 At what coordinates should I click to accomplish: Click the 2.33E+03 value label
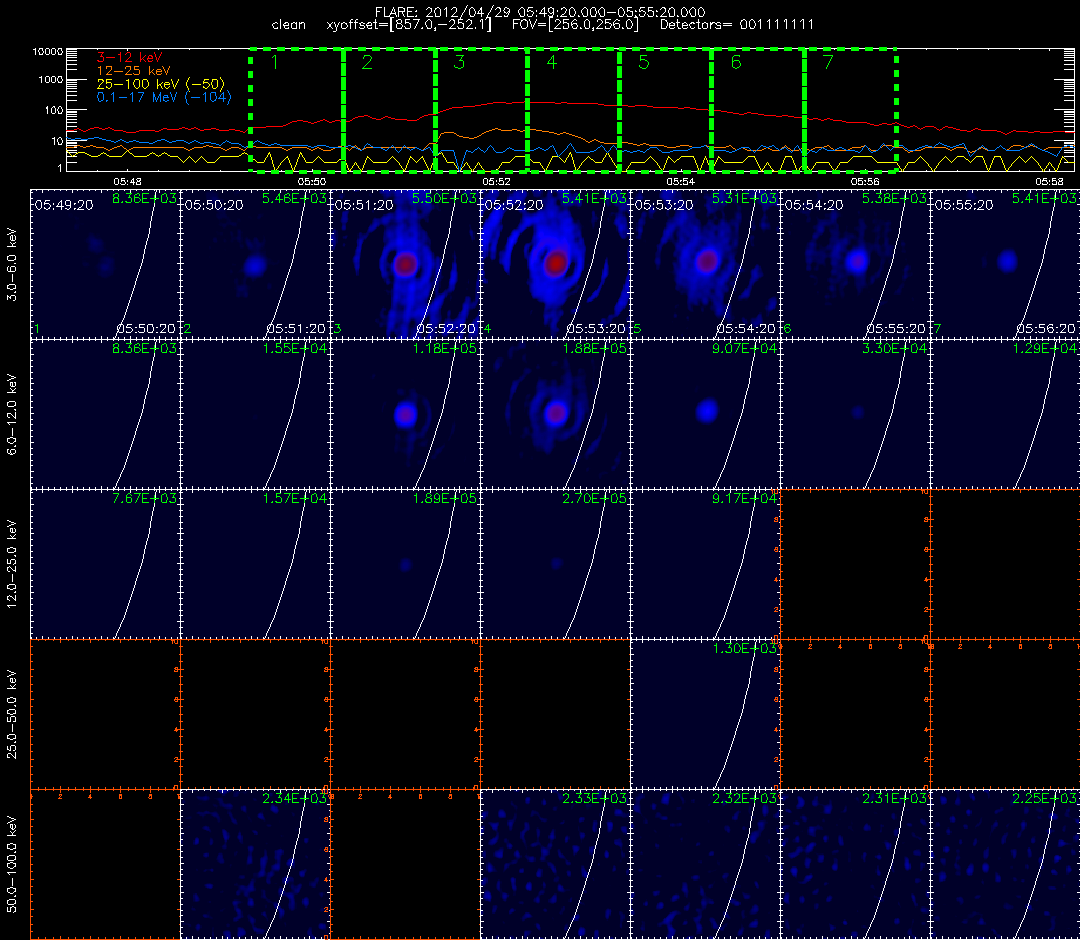tap(594, 798)
